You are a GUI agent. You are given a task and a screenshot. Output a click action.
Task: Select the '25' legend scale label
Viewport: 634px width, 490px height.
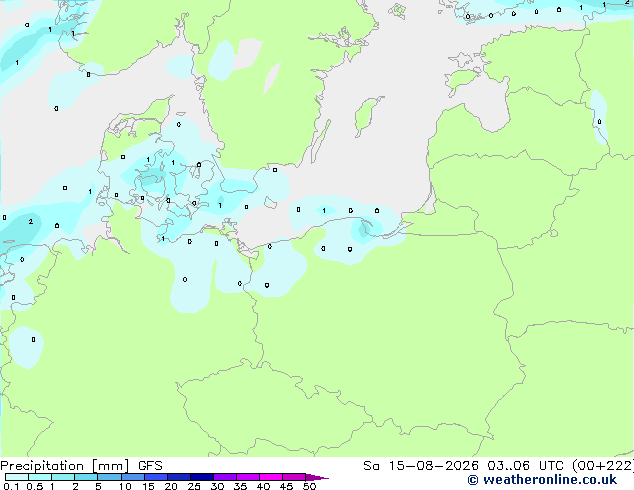pos(194,486)
